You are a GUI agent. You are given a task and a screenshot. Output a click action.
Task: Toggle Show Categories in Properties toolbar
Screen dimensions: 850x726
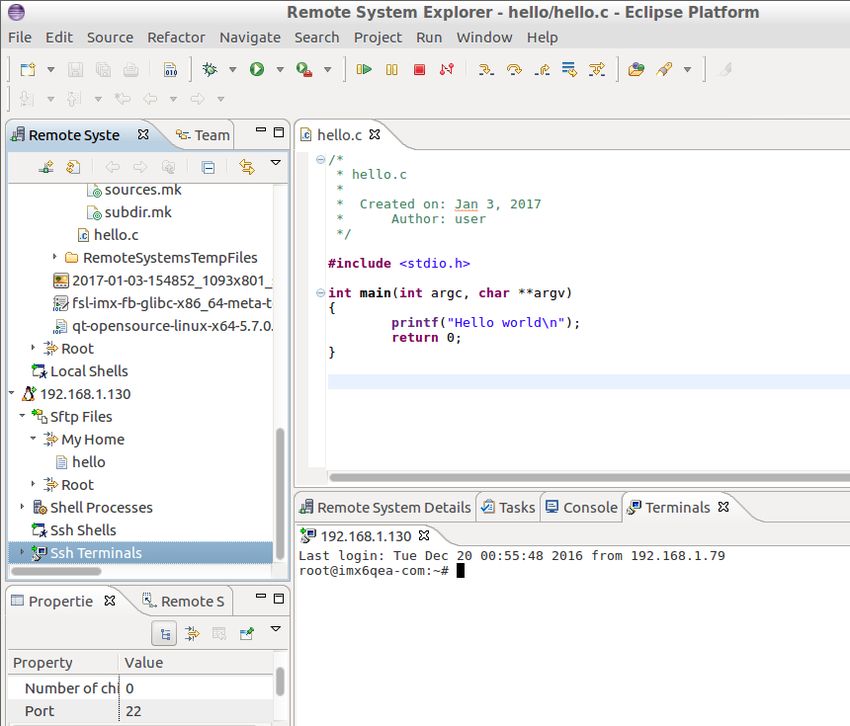click(164, 634)
